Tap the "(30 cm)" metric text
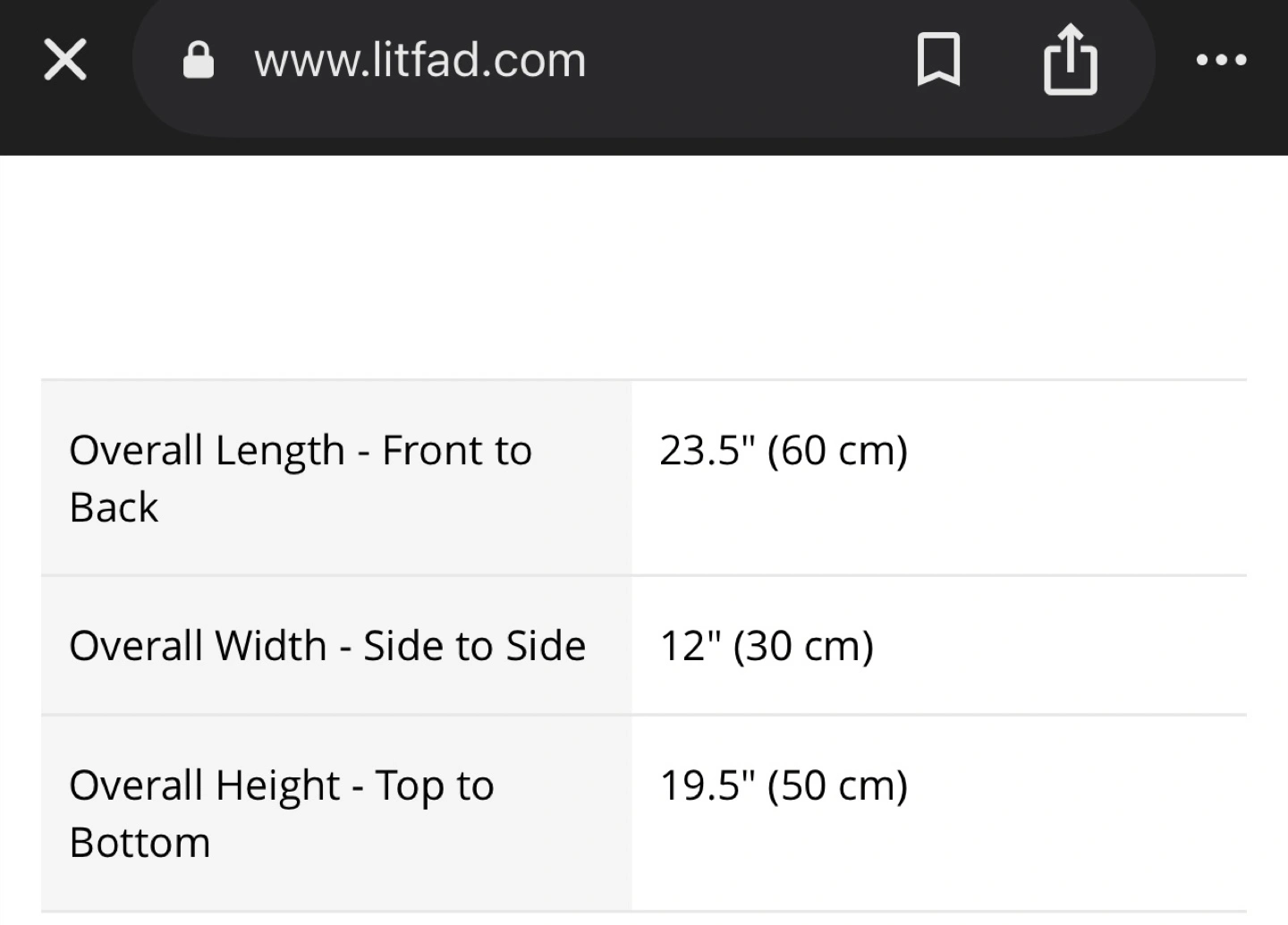 pos(803,645)
